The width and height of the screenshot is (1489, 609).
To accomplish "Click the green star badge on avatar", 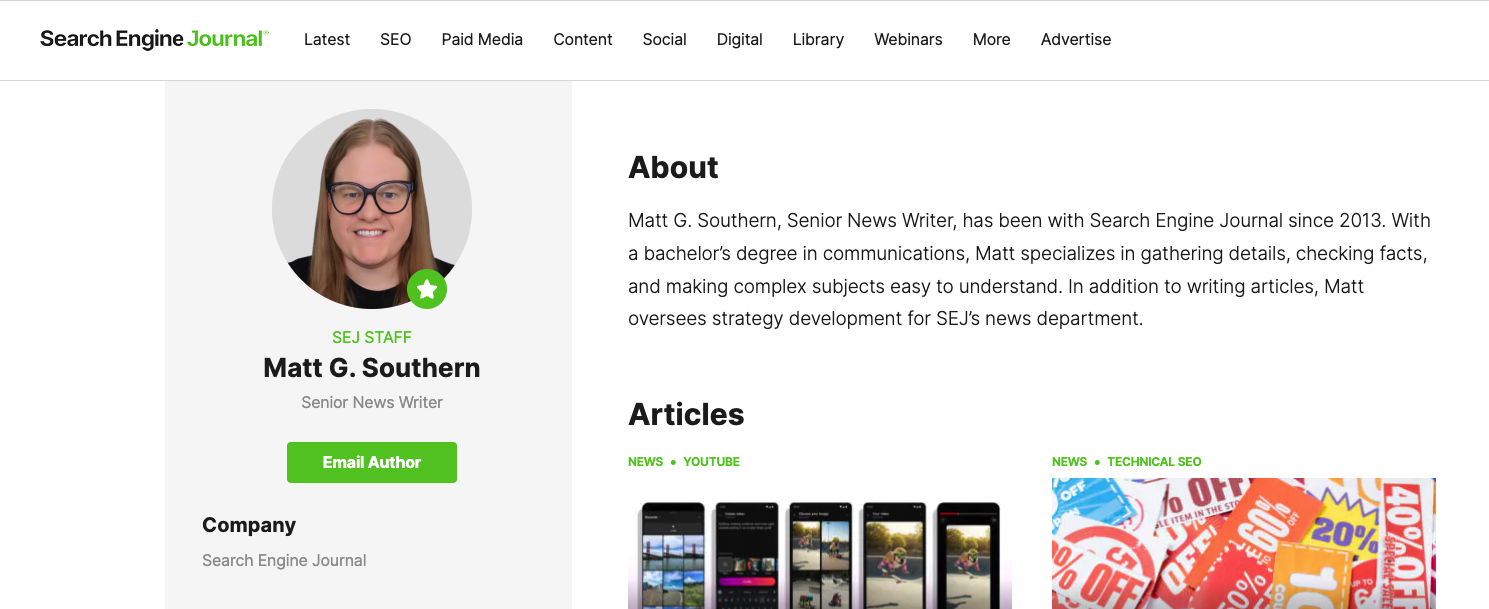I will (427, 290).
